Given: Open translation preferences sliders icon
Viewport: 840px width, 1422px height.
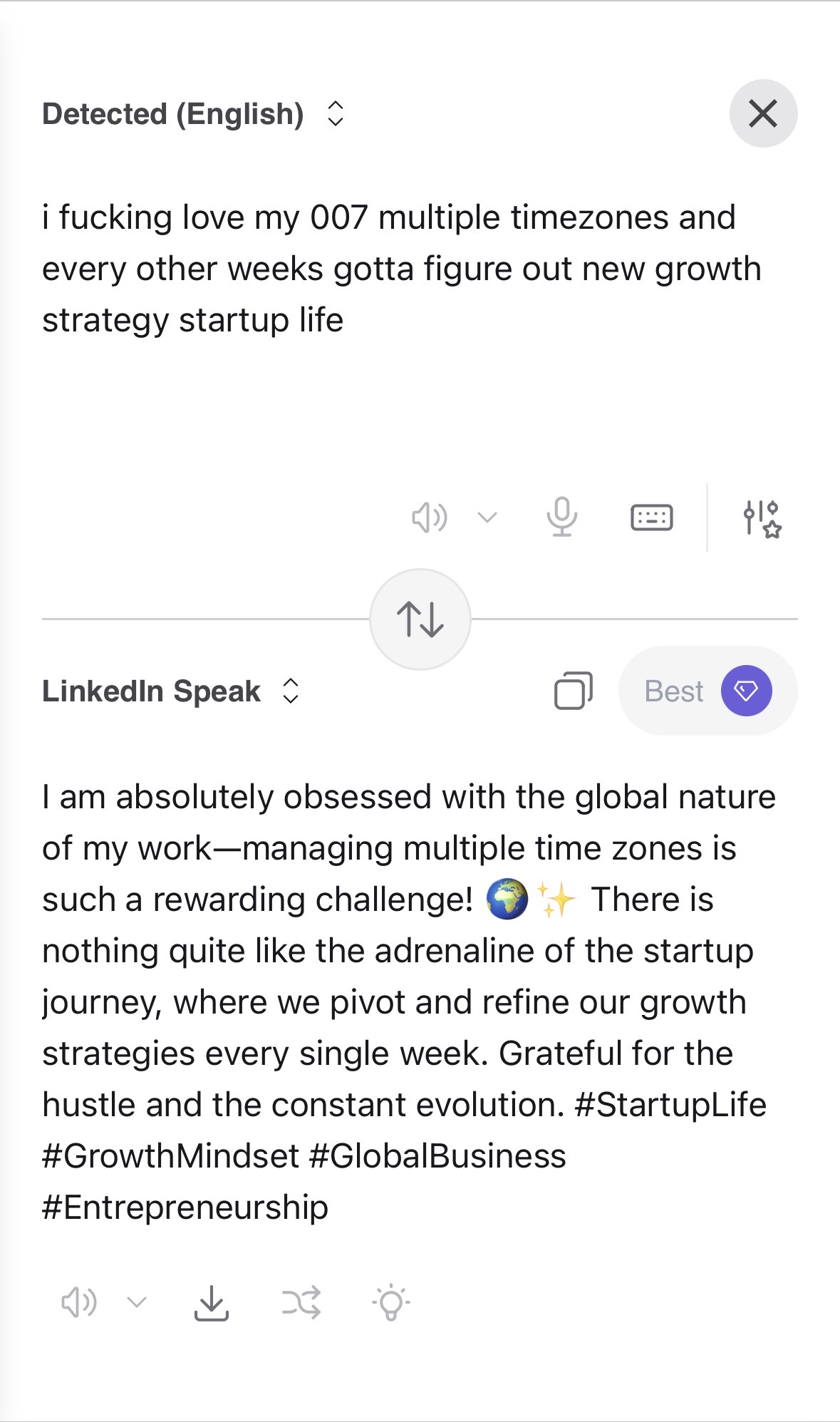Looking at the screenshot, I should (x=762, y=518).
